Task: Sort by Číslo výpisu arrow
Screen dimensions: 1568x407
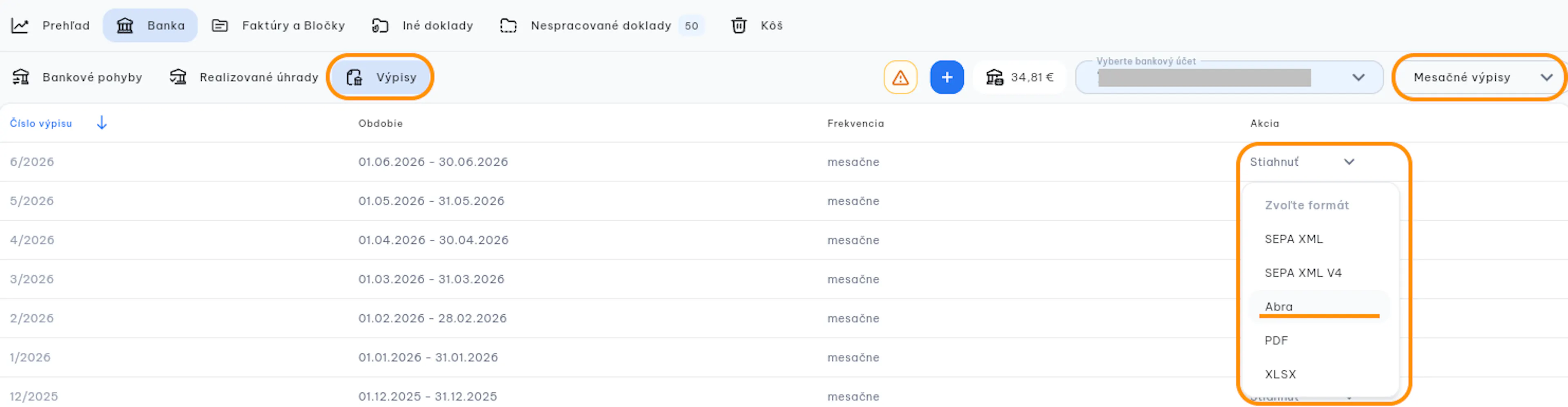Action: 102,123
